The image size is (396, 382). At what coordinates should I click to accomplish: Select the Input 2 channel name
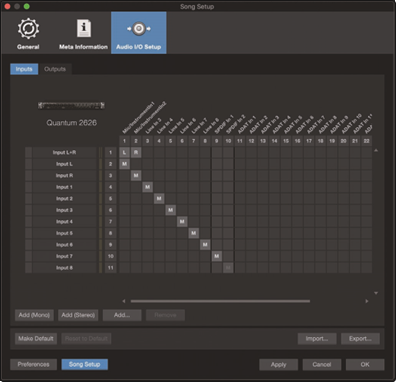(x=64, y=199)
